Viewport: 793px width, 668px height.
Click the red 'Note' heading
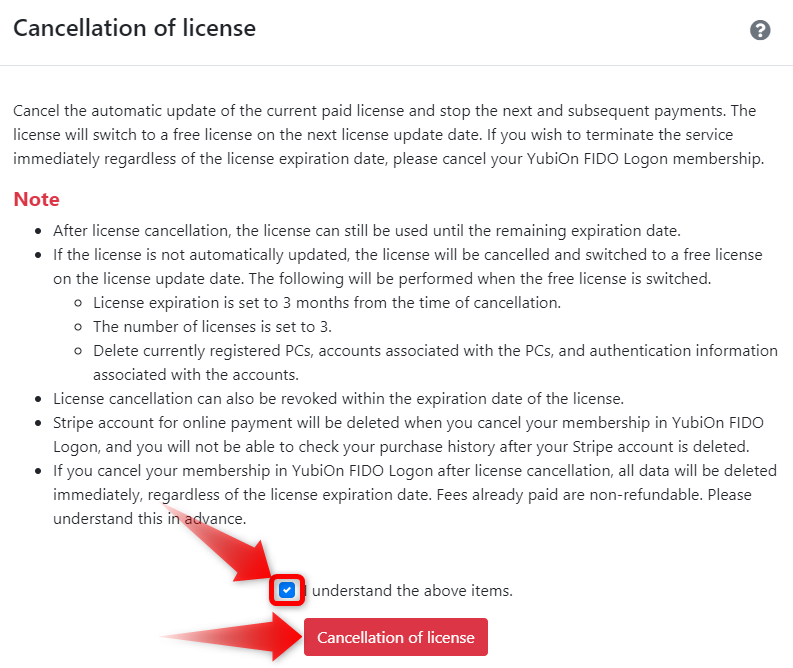coord(36,199)
